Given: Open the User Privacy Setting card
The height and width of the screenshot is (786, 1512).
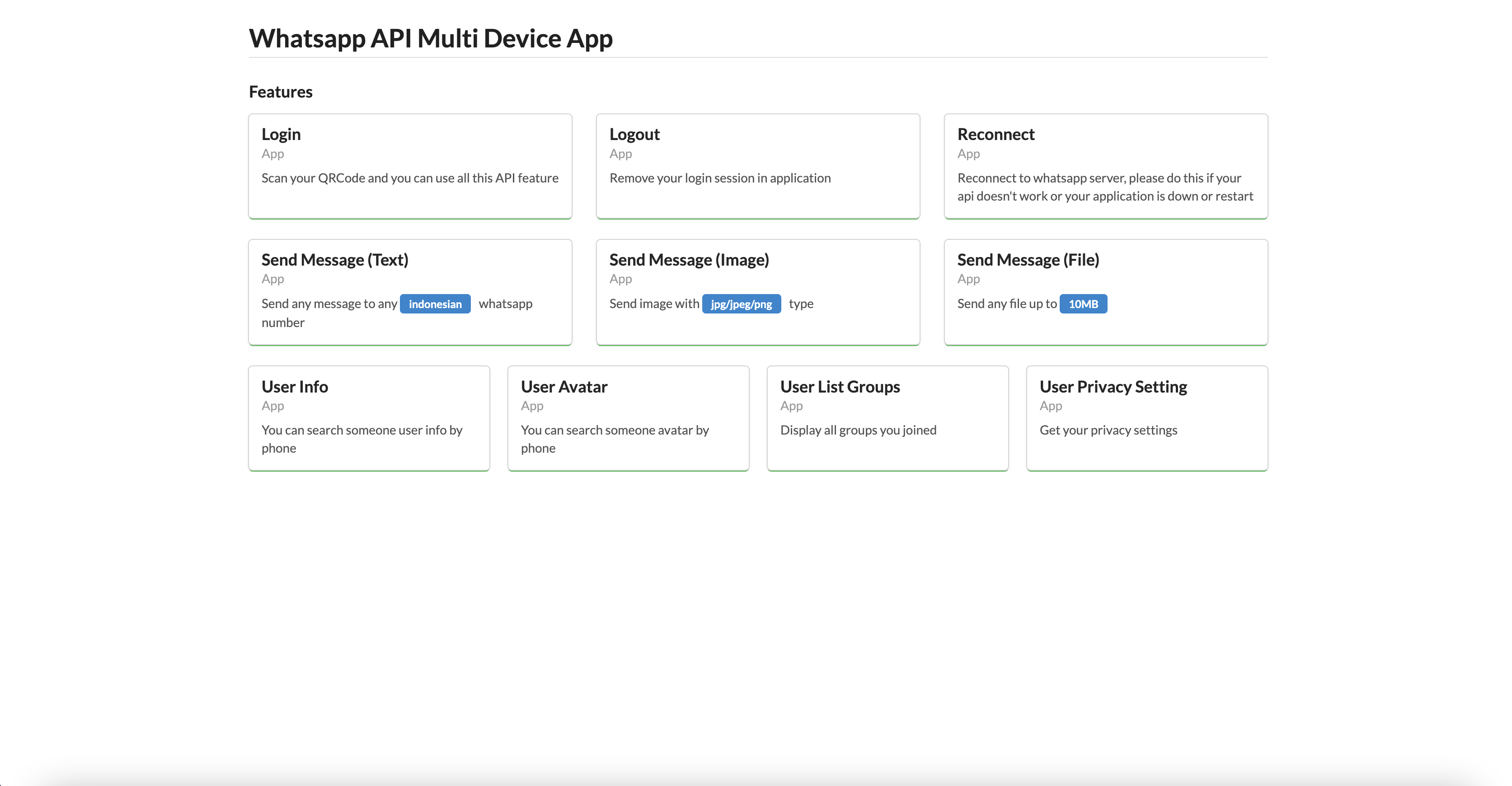Looking at the screenshot, I should [x=1147, y=418].
